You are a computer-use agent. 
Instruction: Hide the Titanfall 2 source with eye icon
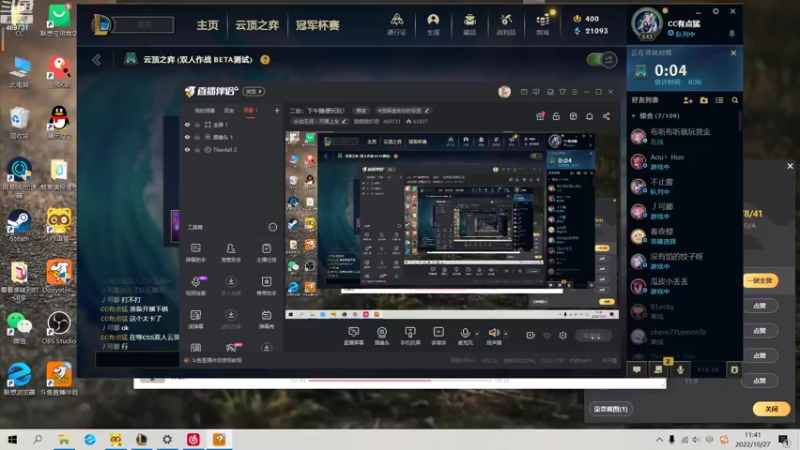(187, 149)
